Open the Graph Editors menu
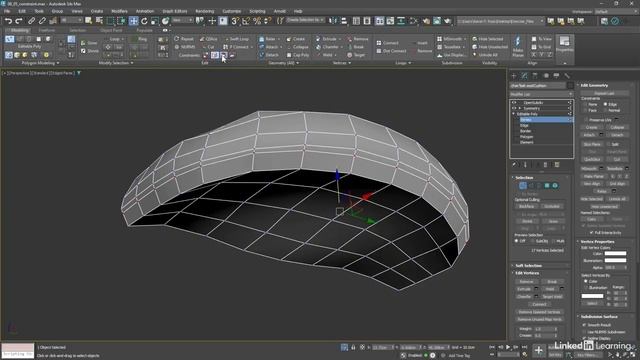Screen dimensions: 640x360 pyautogui.click(x=174, y=11)
